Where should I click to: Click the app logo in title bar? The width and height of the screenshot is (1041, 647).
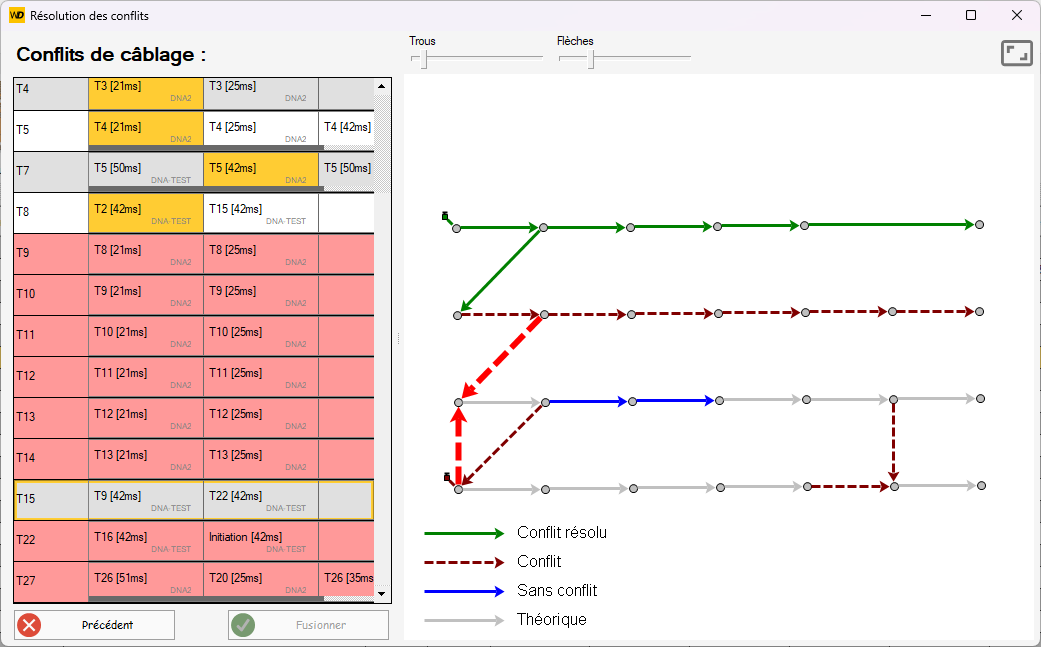pos(16,16)
